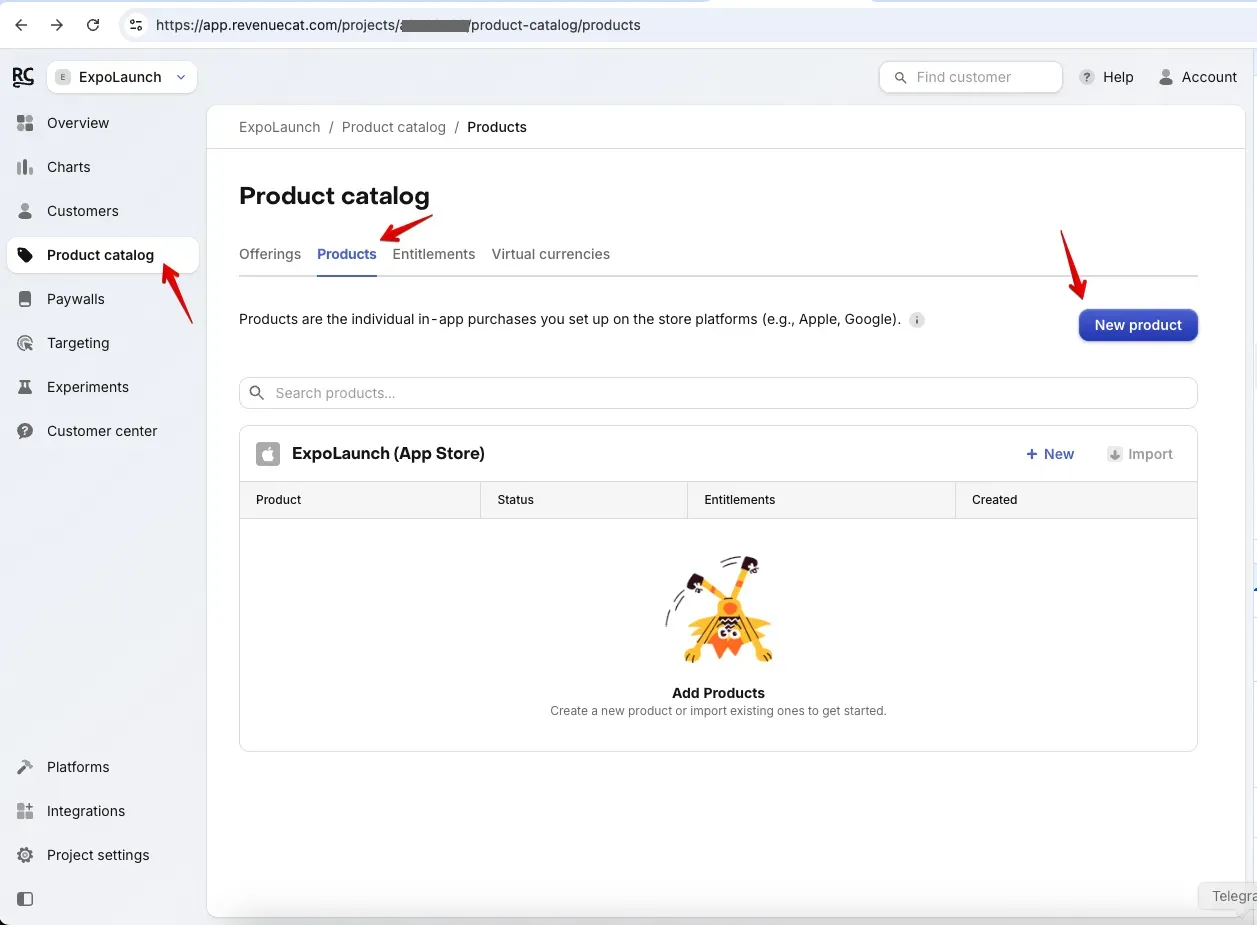Go forward in browser history
Screen dimensions: 1257x925
point(57,25)
